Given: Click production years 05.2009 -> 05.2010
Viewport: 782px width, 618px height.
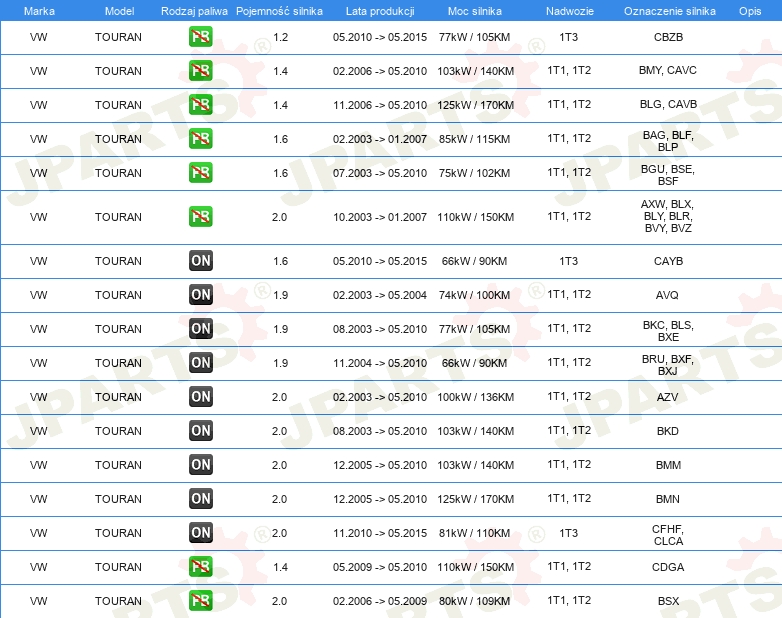Looking at the screenshot, I should coord(380,567).
